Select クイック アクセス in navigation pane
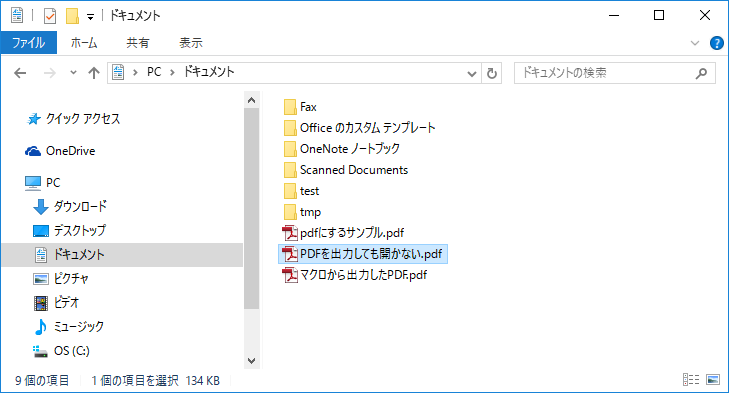 [x=73, y=119]
